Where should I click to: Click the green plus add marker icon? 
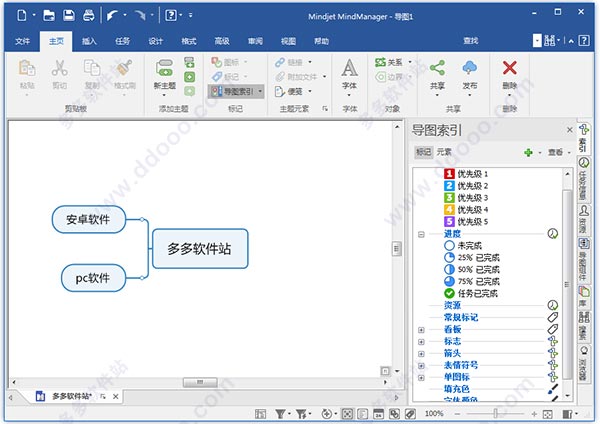pyautogui.click(x=528, y=152)
